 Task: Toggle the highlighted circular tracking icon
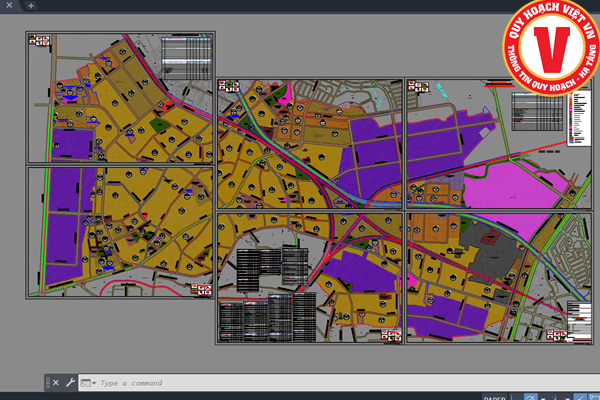(x=530, y=396)
